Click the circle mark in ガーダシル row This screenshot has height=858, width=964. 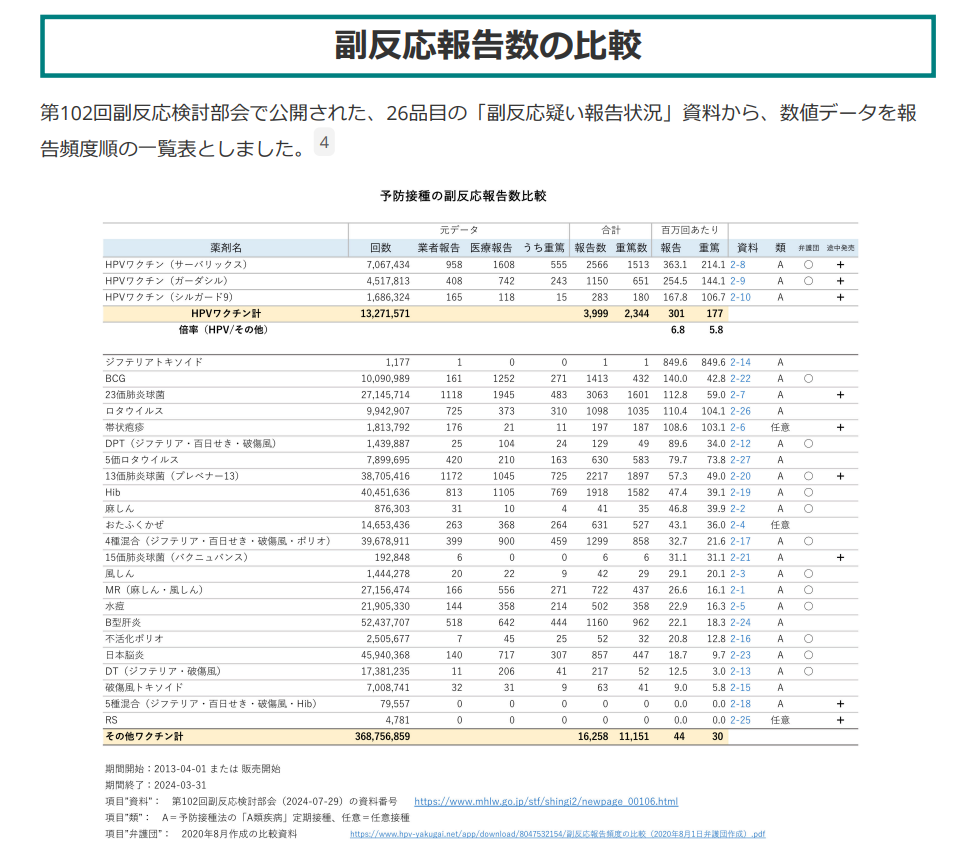808,281
